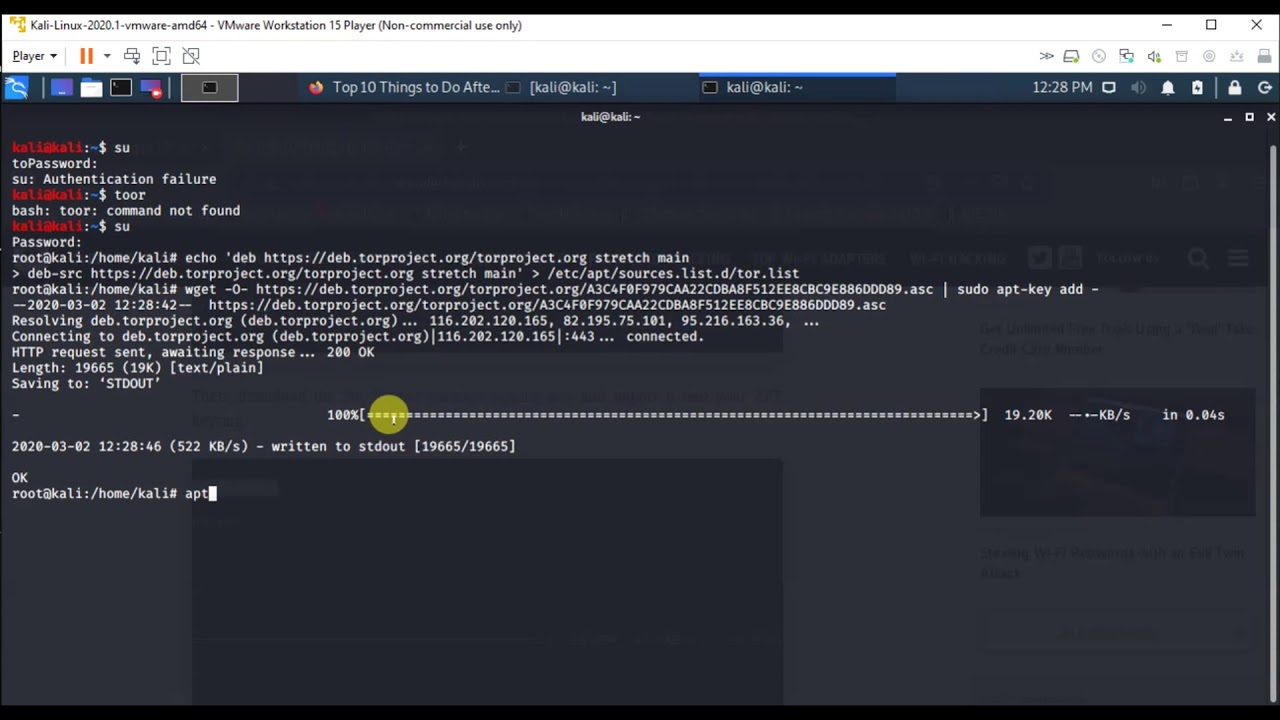Image resolution: width=1280 pixels, height=720 pixels.
Task: Click the Send Ctrl+Alt+Del icon
Action: (132, 56)
